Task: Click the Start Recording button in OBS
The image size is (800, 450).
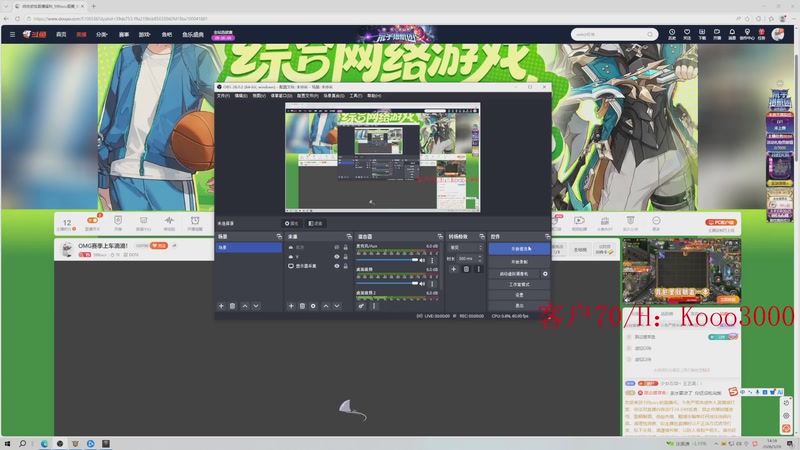Action: tap(519, 262)
